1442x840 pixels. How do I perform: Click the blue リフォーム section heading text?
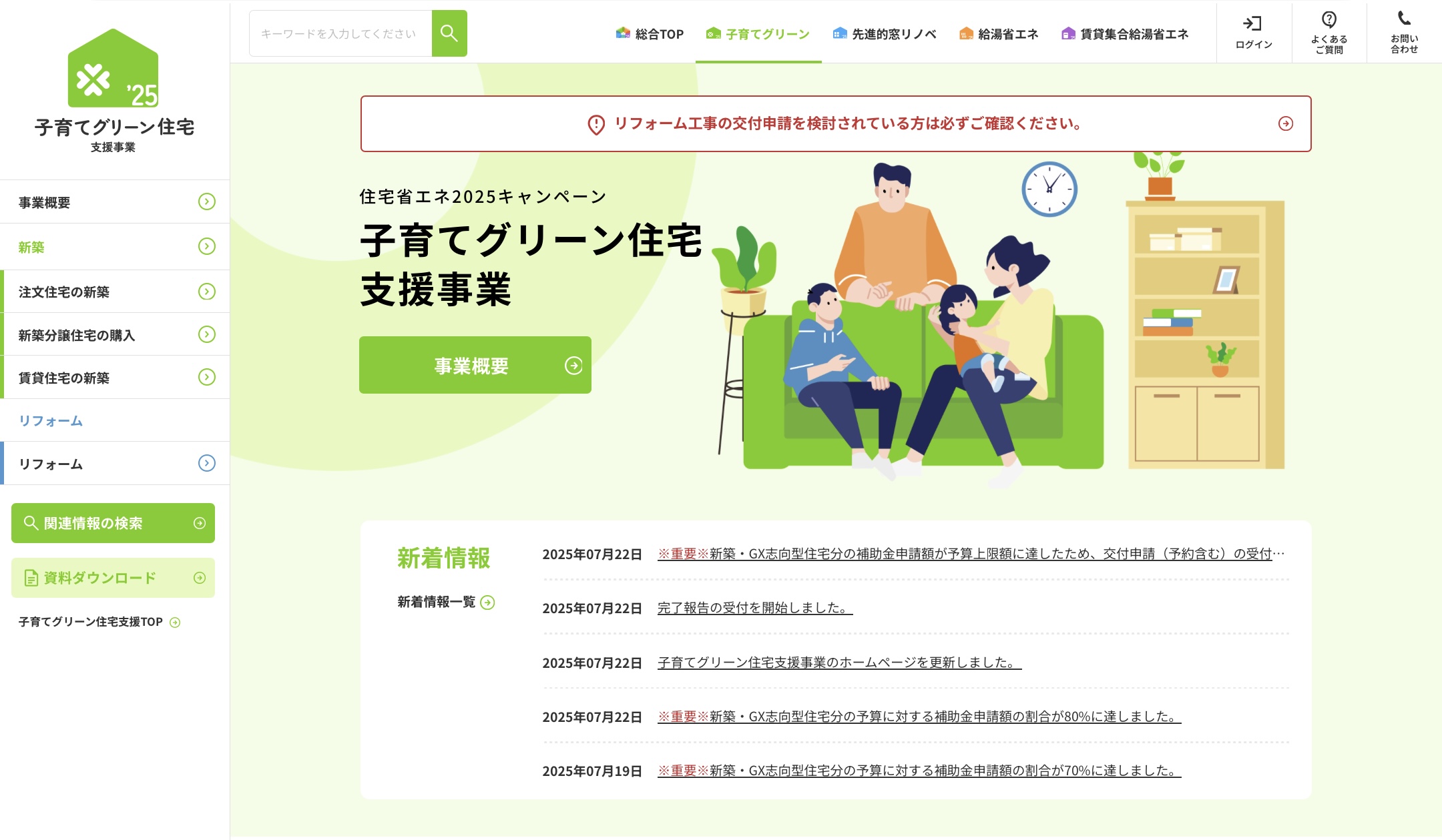coord(51,421)
